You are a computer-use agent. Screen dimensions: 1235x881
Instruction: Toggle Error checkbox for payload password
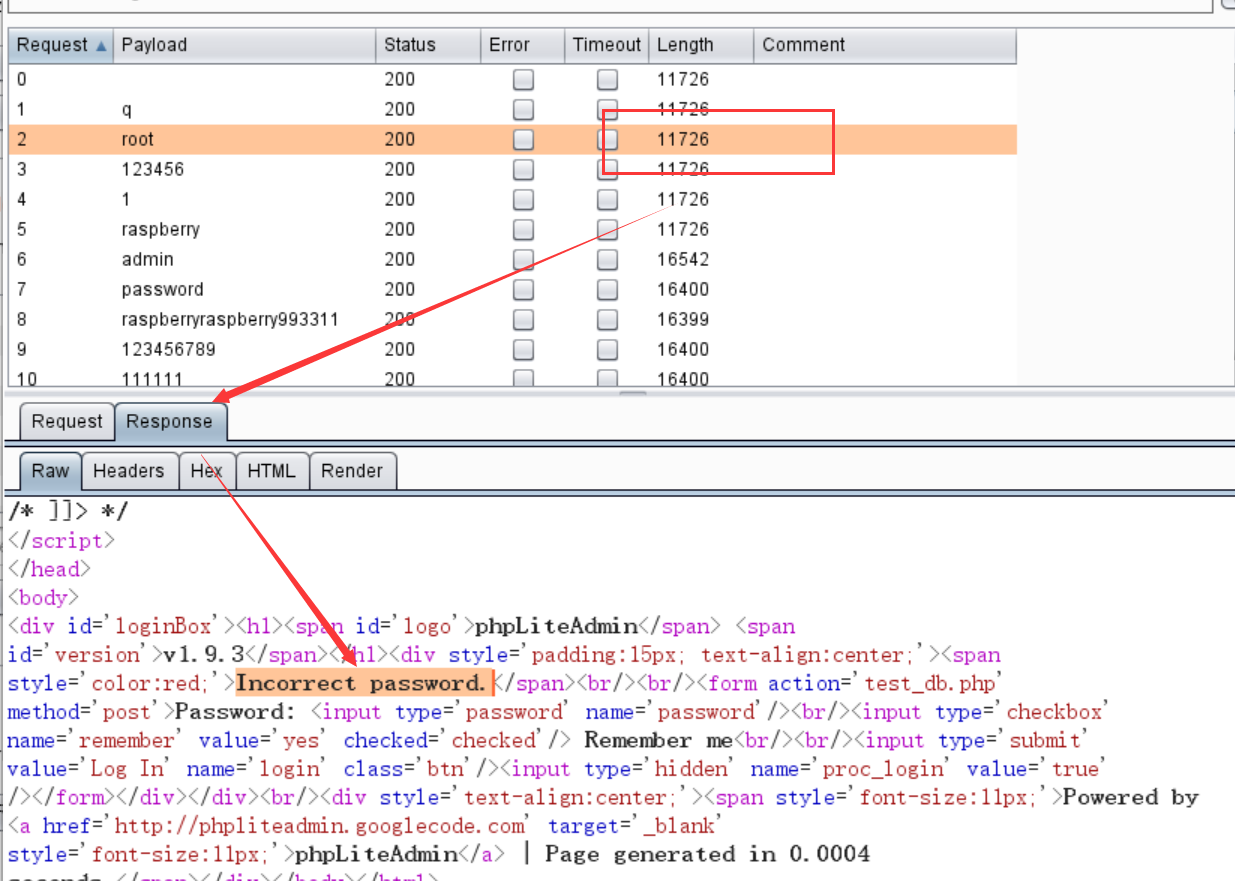523,290
